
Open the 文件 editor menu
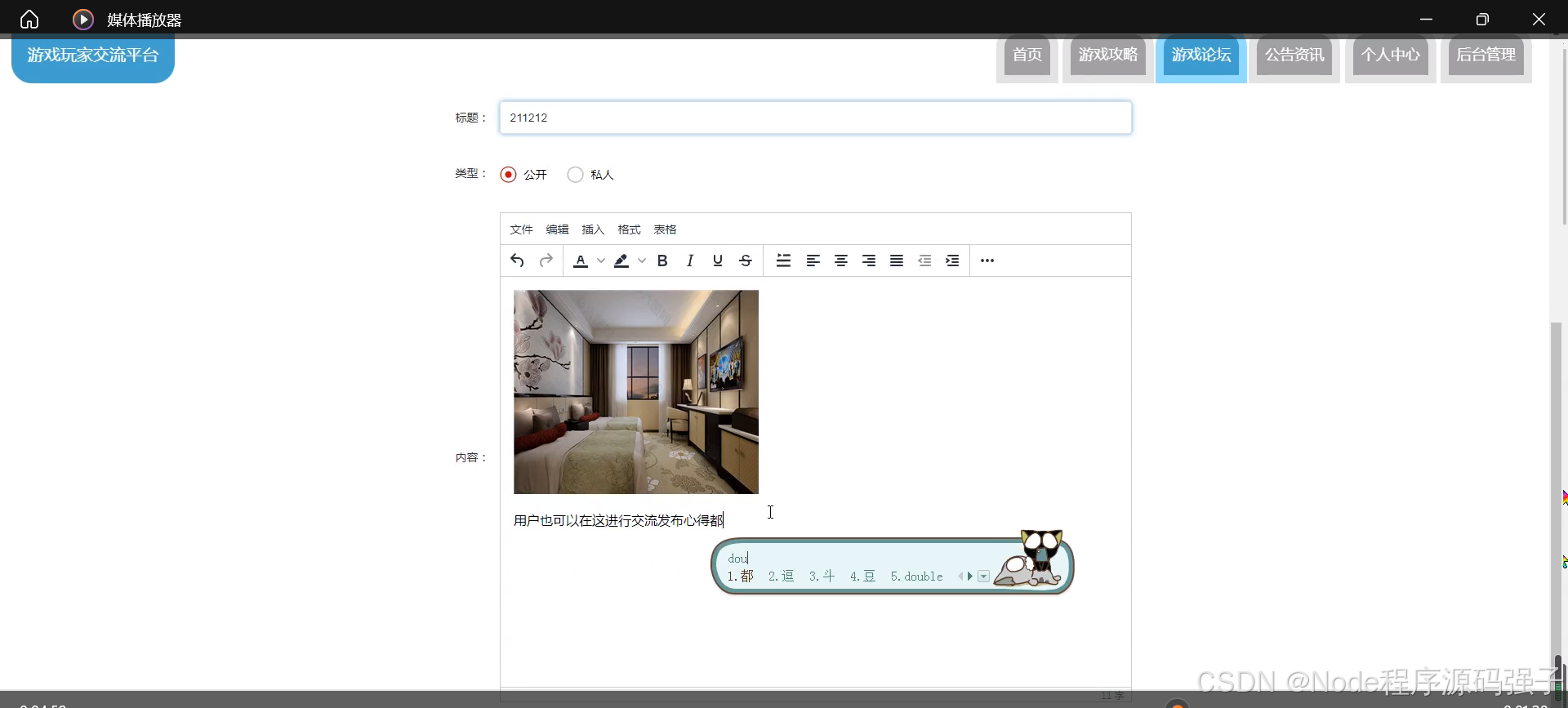pos(521,229)
